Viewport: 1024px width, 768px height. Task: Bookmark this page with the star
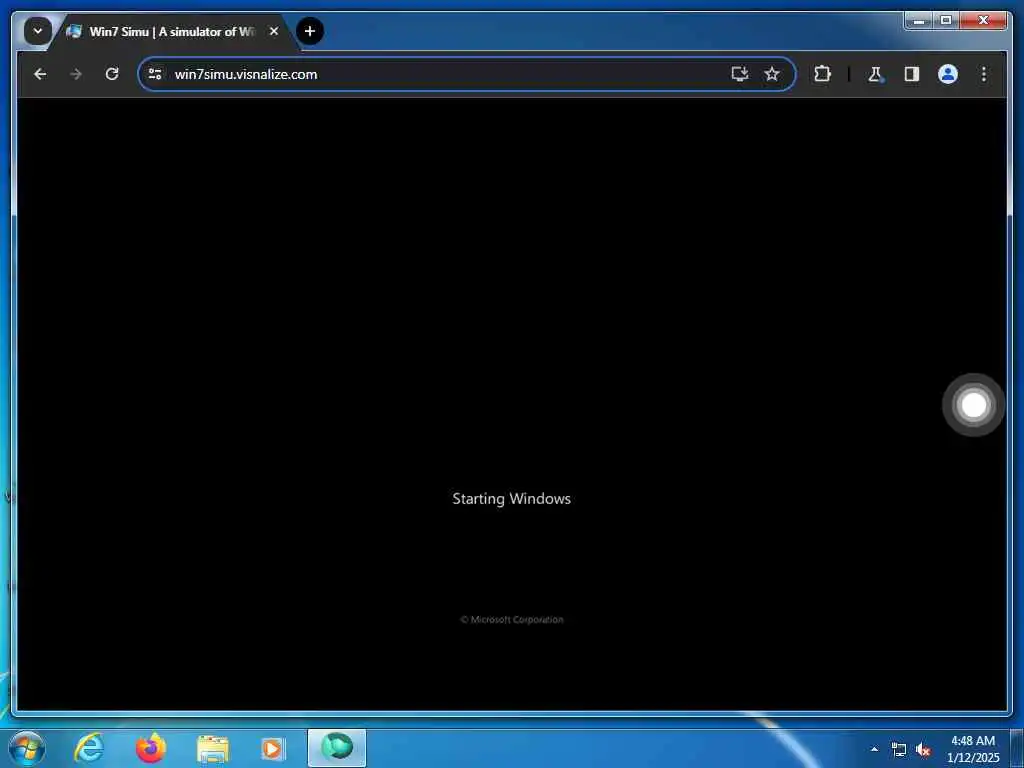tap(772, 74)
